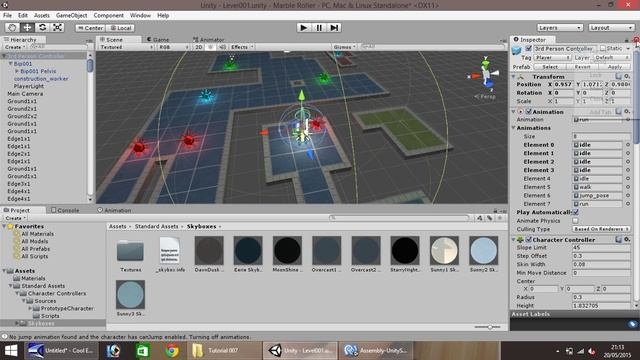Viewport: 640px width, 360px height.
Task: Open the GameObject menu
Action: (71, 16)
